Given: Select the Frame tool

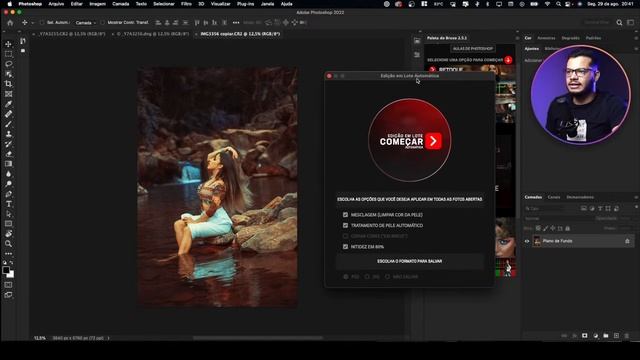Looking at the screenshot, I should tap(8, 94).
